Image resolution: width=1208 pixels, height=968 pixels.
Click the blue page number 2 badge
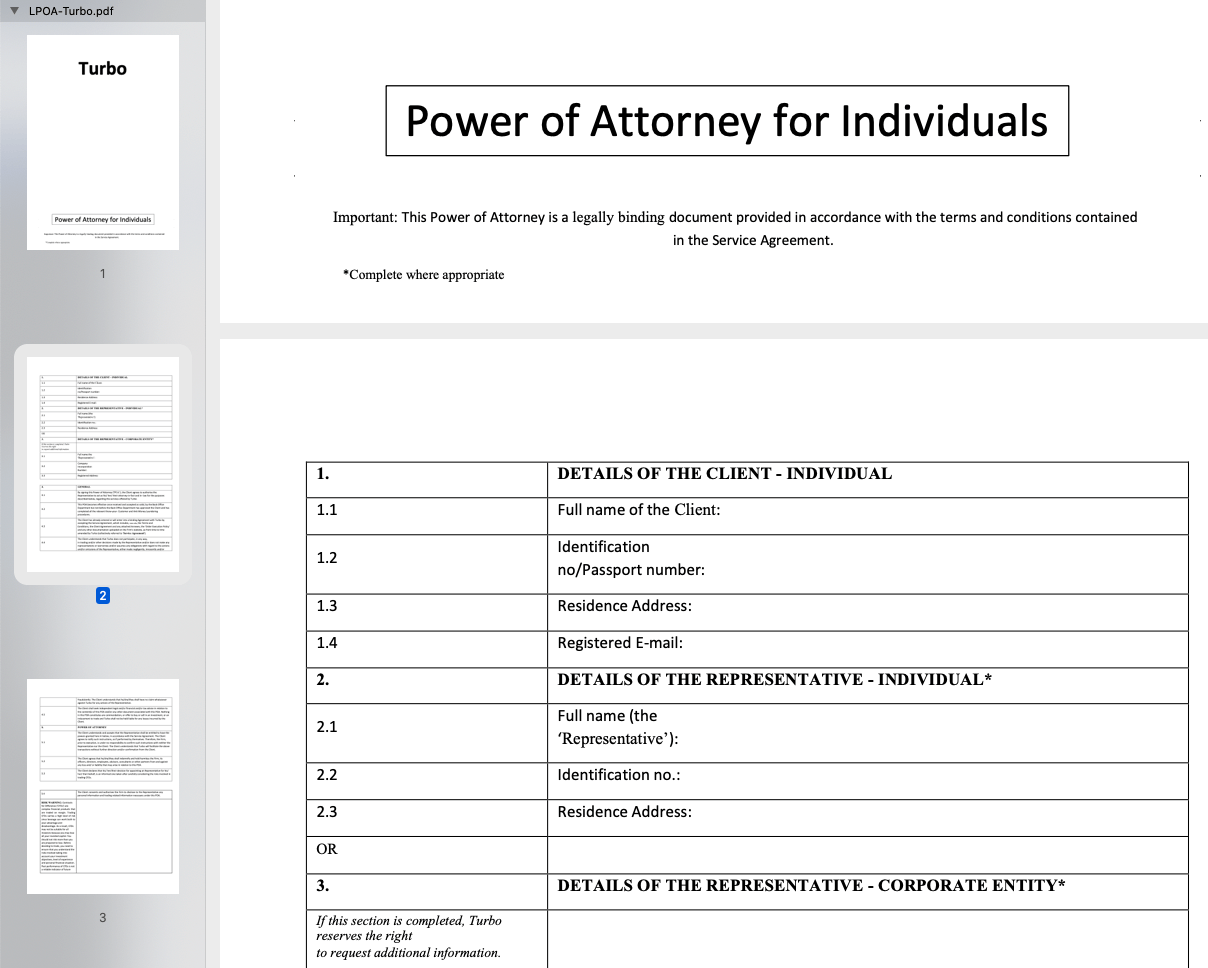click(x=103, y=596)
